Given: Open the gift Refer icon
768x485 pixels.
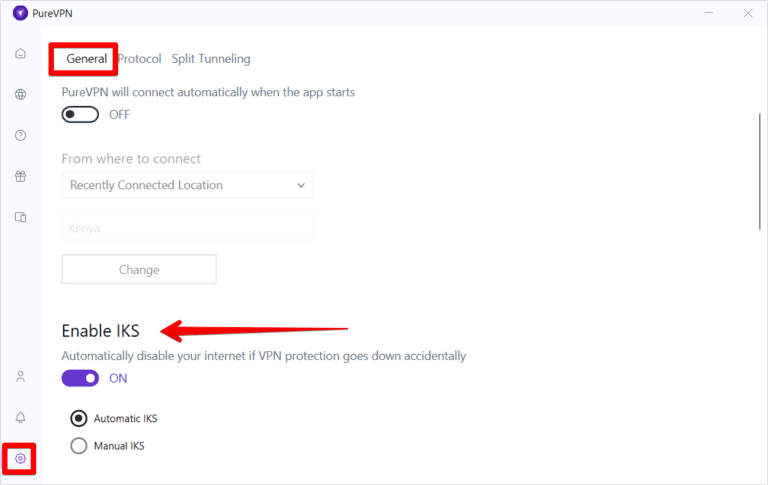Looking at the screenshot, I should (x=20, y=176).
